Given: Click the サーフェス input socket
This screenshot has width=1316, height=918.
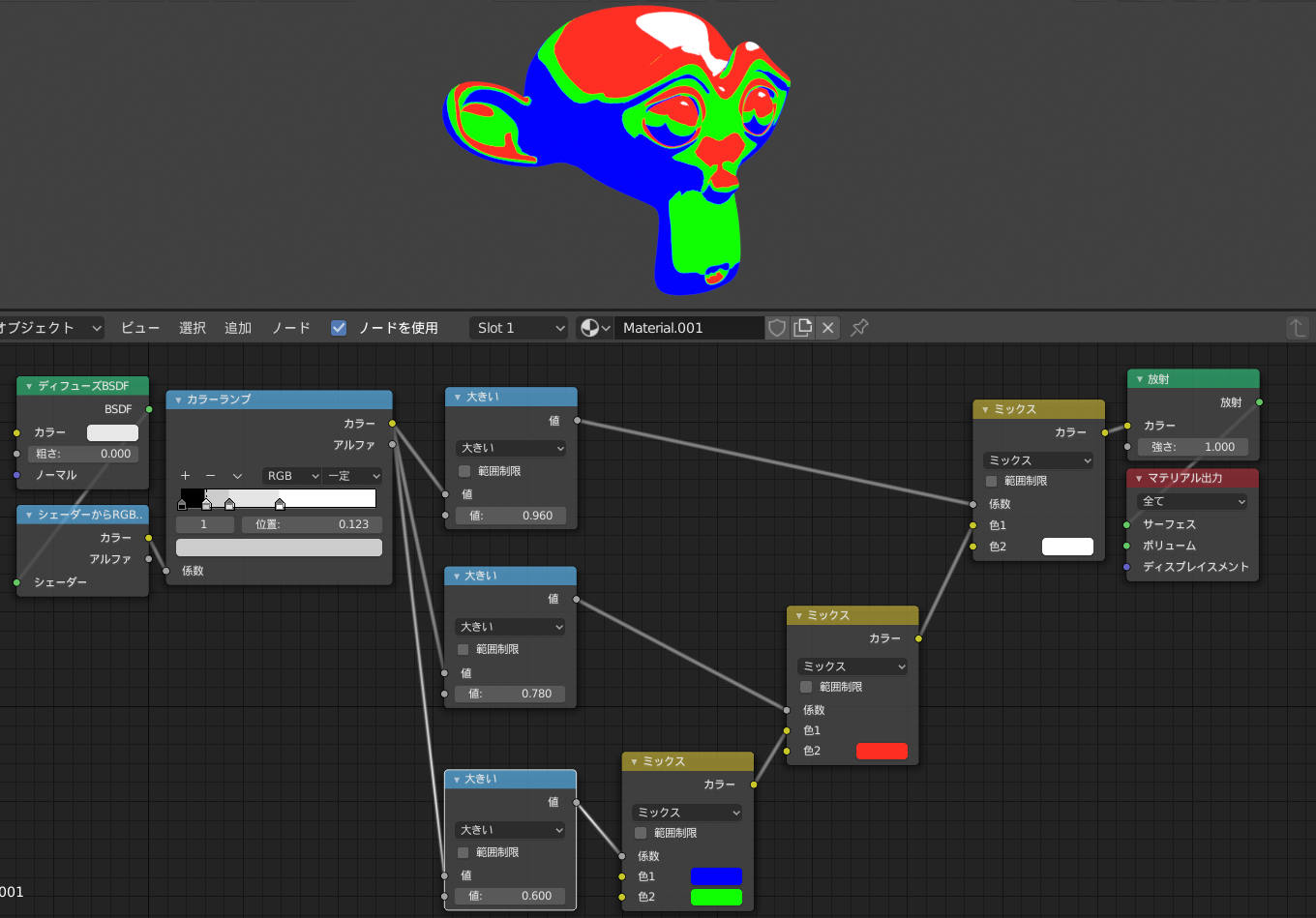Looking at the screenshot, I should [x=1127, y=524].
